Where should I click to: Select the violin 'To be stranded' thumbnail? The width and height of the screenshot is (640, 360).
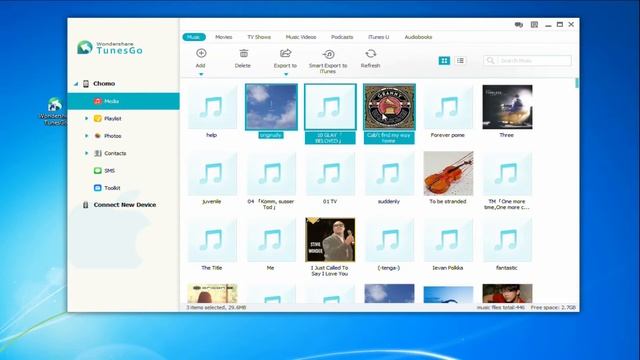[x=448, y=173]
